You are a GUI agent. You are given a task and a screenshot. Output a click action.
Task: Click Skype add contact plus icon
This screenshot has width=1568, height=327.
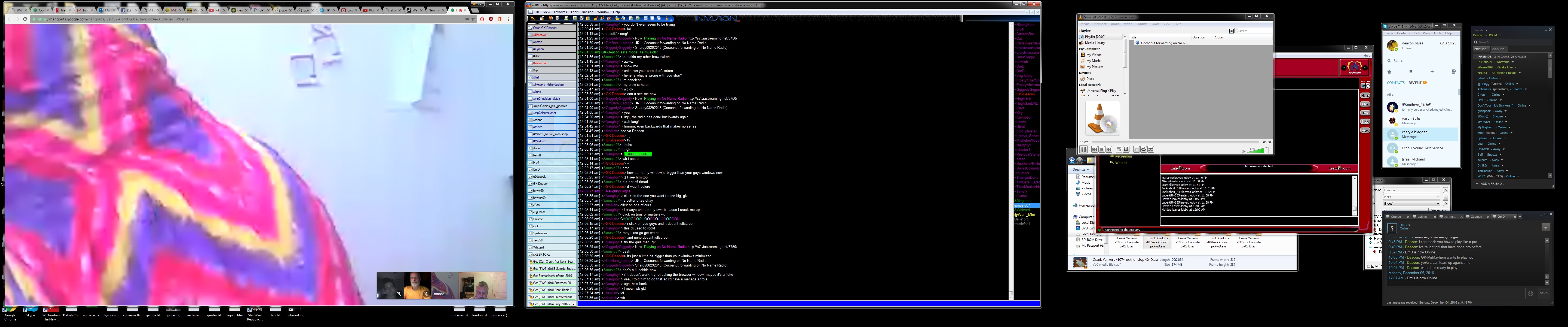click(1432, 72)
